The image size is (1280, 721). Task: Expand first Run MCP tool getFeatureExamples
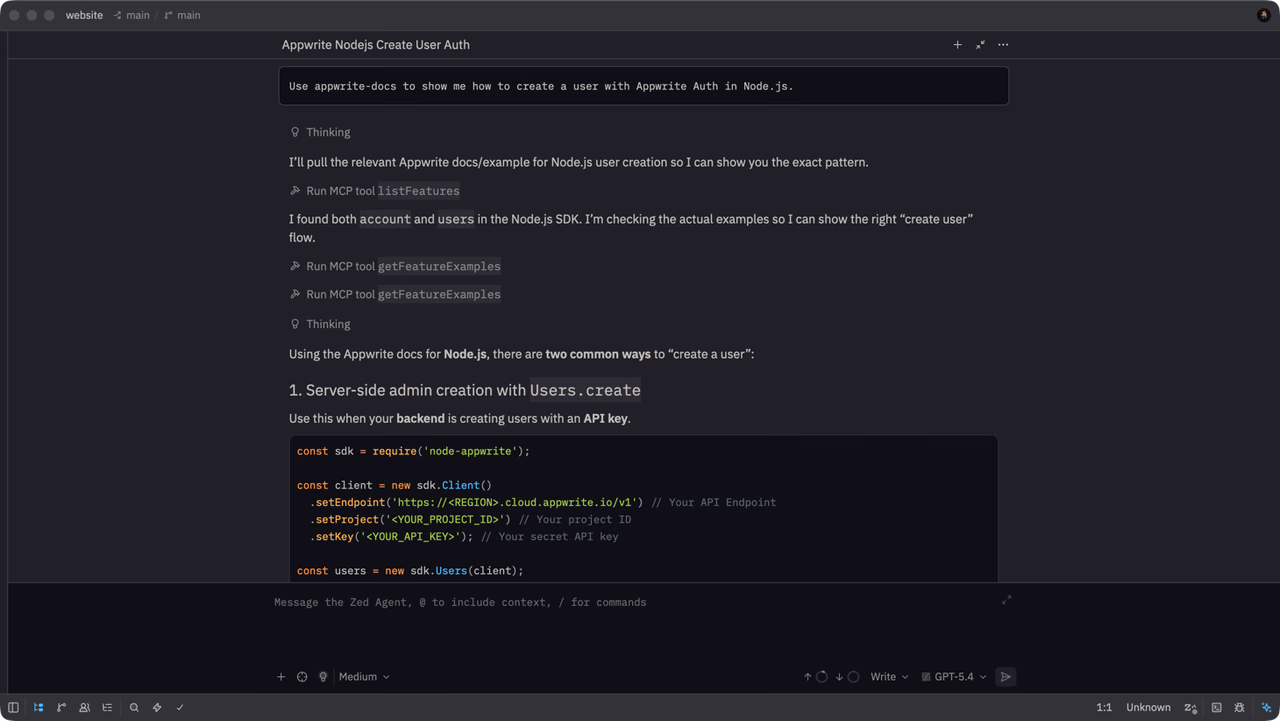[x=395, y=266]
